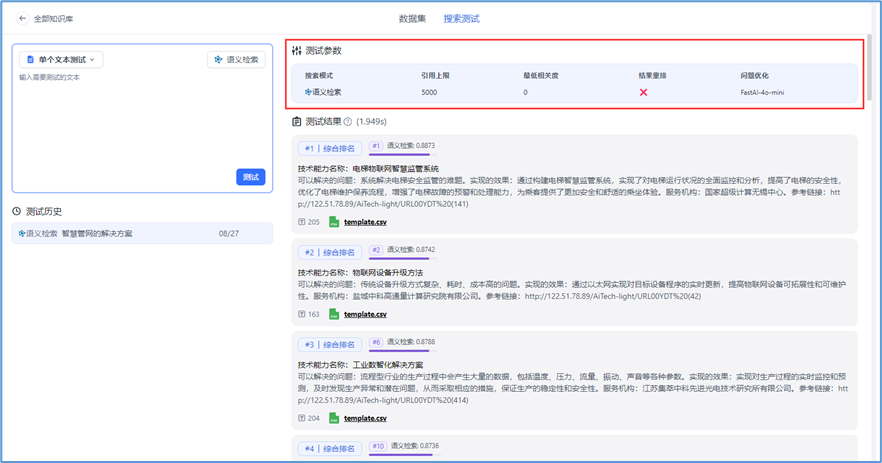Go back via the arrow beside 全部知识库
This screenshot has height=463, width=882.
(22, 19)
